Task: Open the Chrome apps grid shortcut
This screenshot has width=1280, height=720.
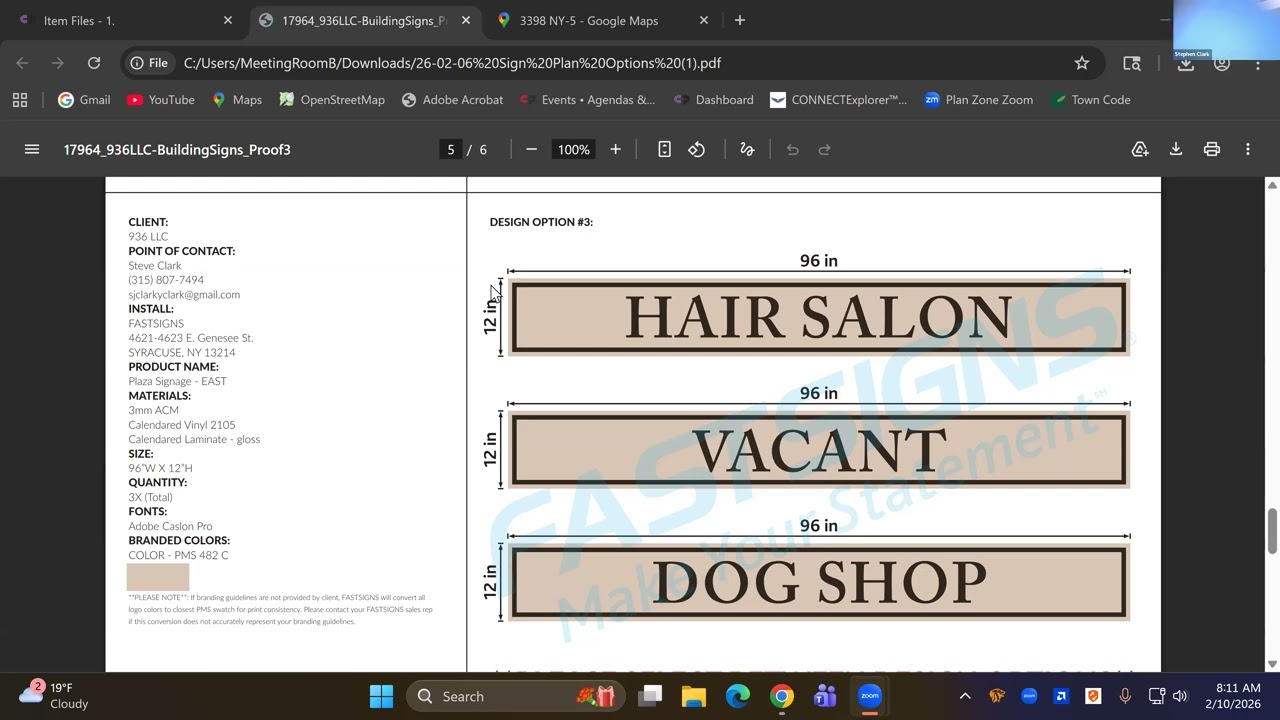Action: pos(20,100)
